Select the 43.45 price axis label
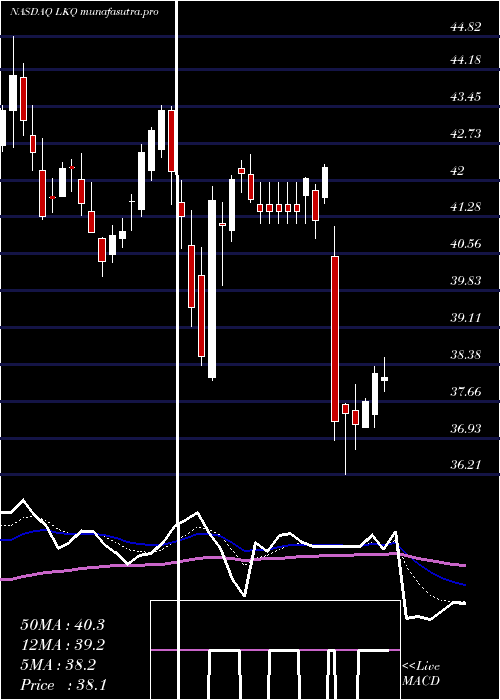The height and width of the screenshot is (700, 500). tap(466, 96)
